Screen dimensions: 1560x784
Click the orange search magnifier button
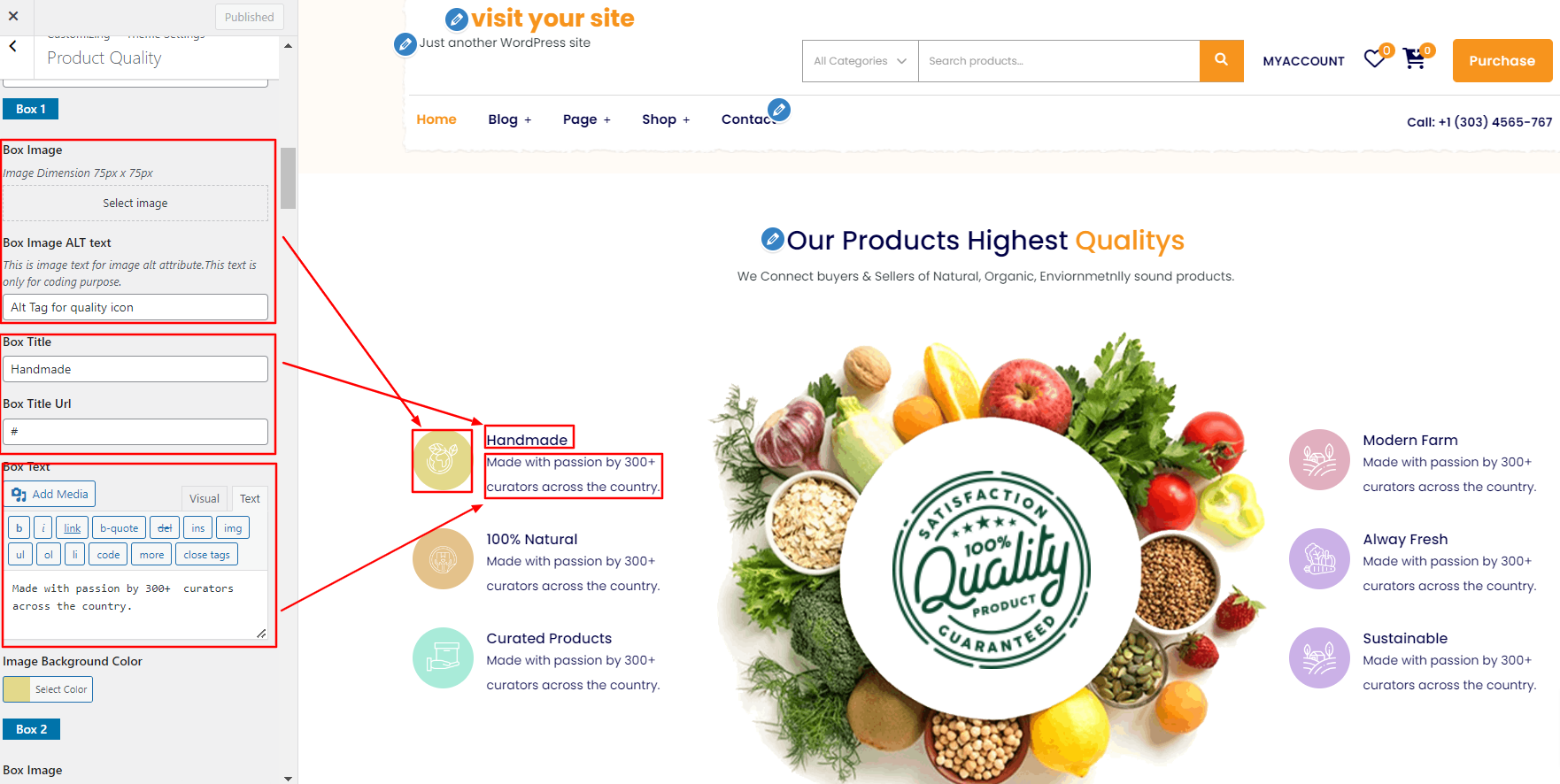pyautogui.click(x=1222, y=60)
